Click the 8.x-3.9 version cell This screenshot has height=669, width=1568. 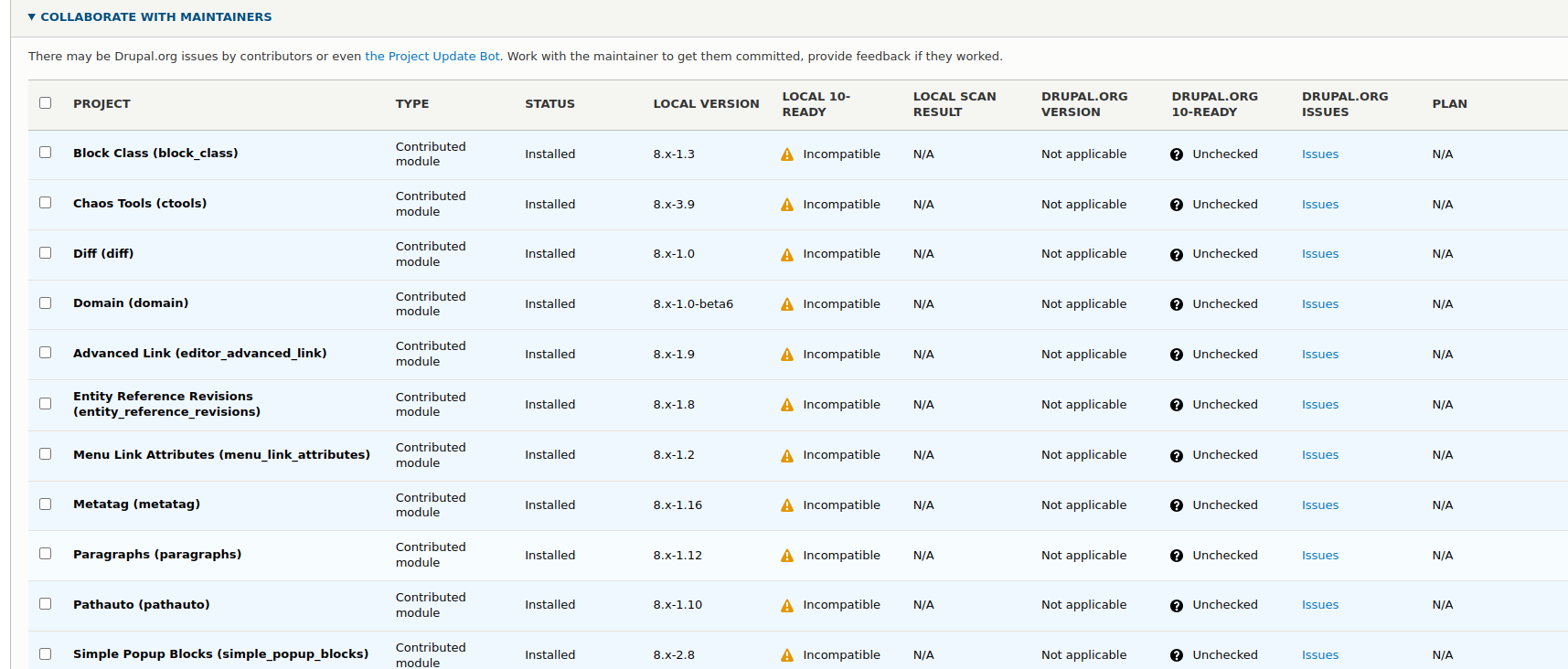pyautogui.click(x=674, y=205)
